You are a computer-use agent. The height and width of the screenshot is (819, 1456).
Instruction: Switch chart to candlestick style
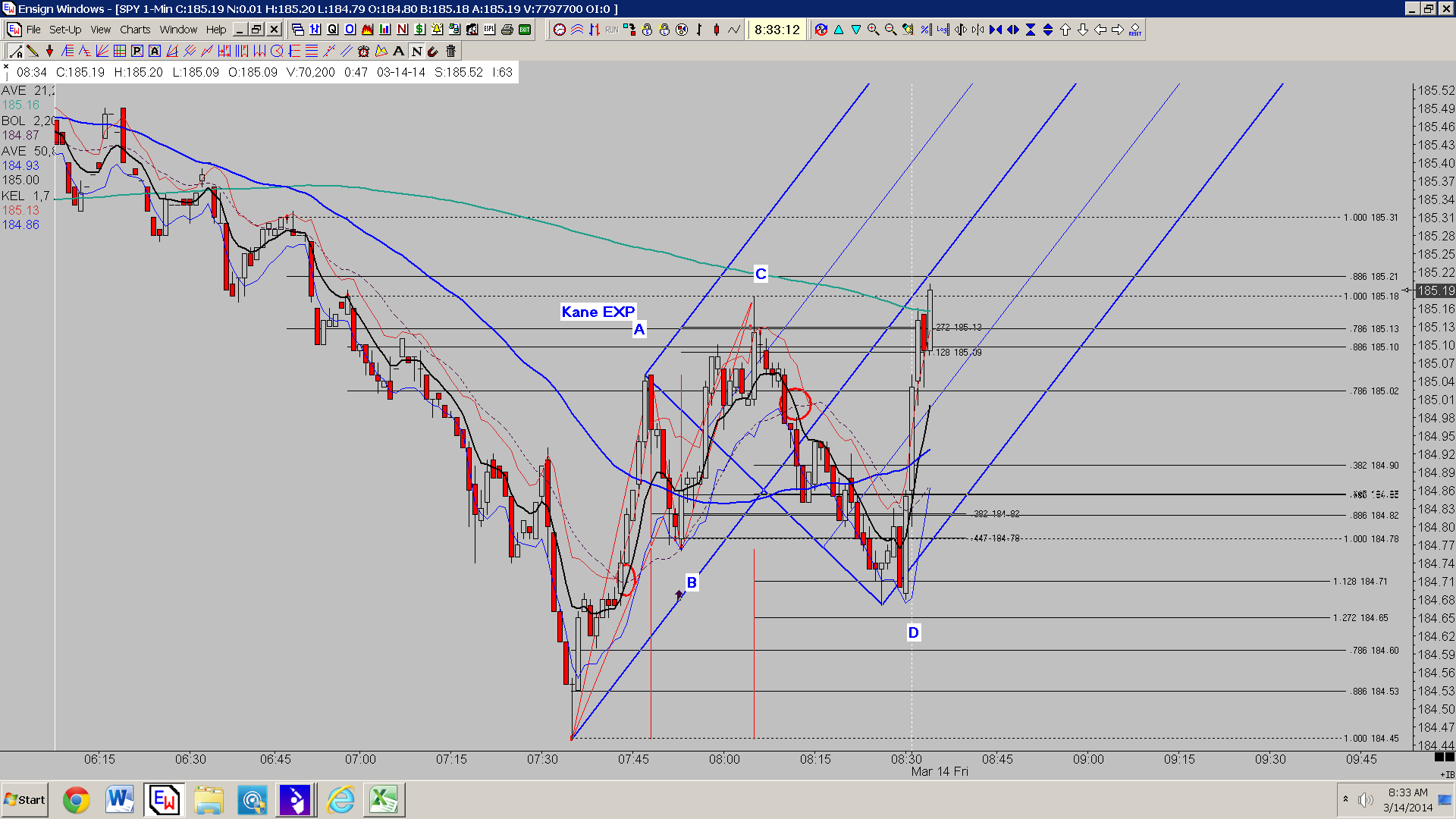pos(717,30)
